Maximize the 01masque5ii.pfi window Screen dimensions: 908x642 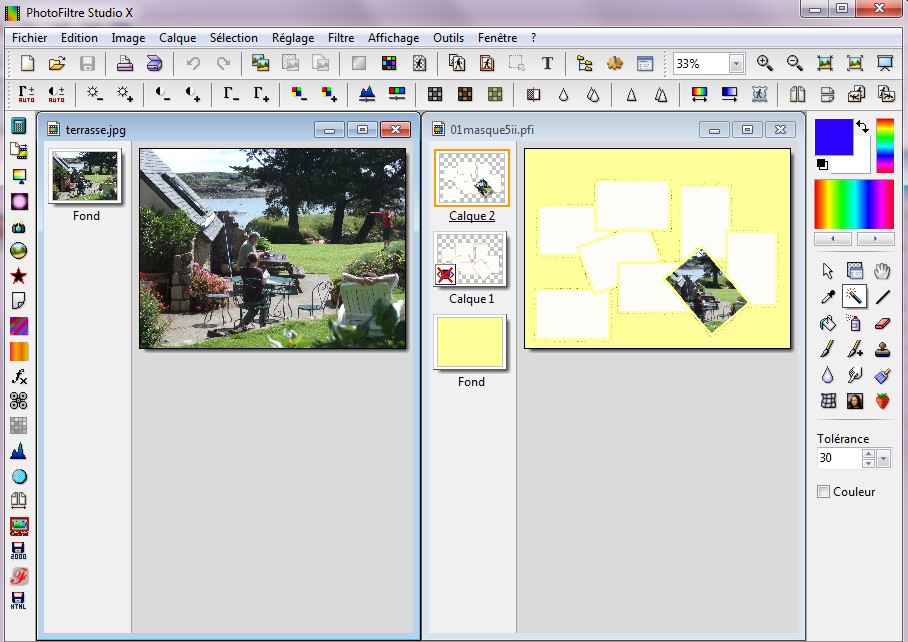tap(747, 130)
